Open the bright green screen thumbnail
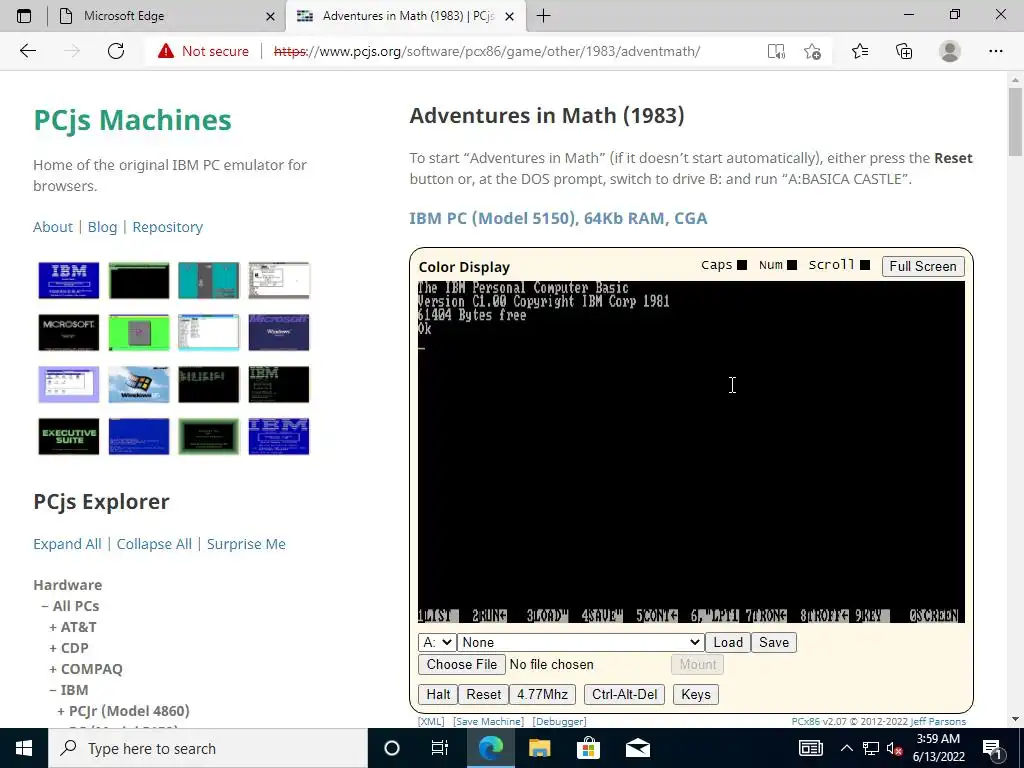 click(x=138, y=332)
